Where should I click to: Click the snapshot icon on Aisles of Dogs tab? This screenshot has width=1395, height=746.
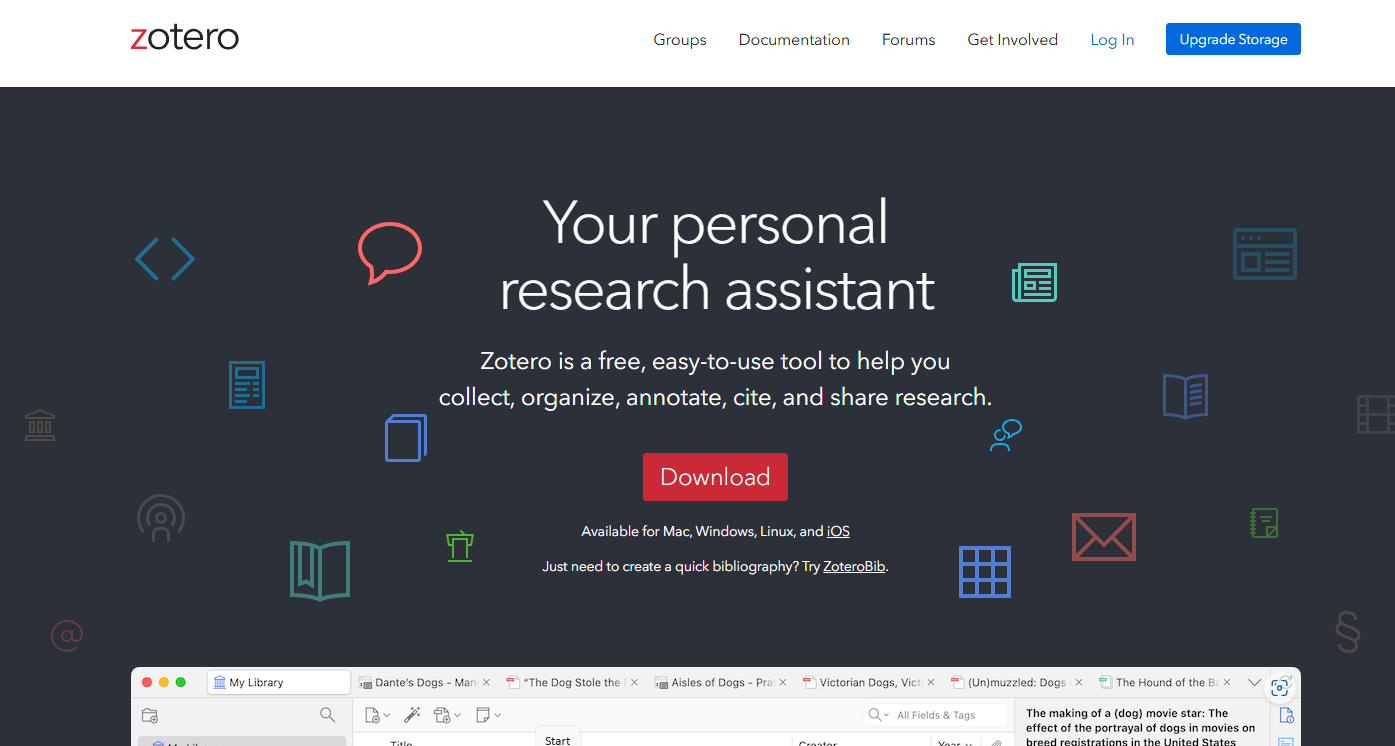(662, 682)
